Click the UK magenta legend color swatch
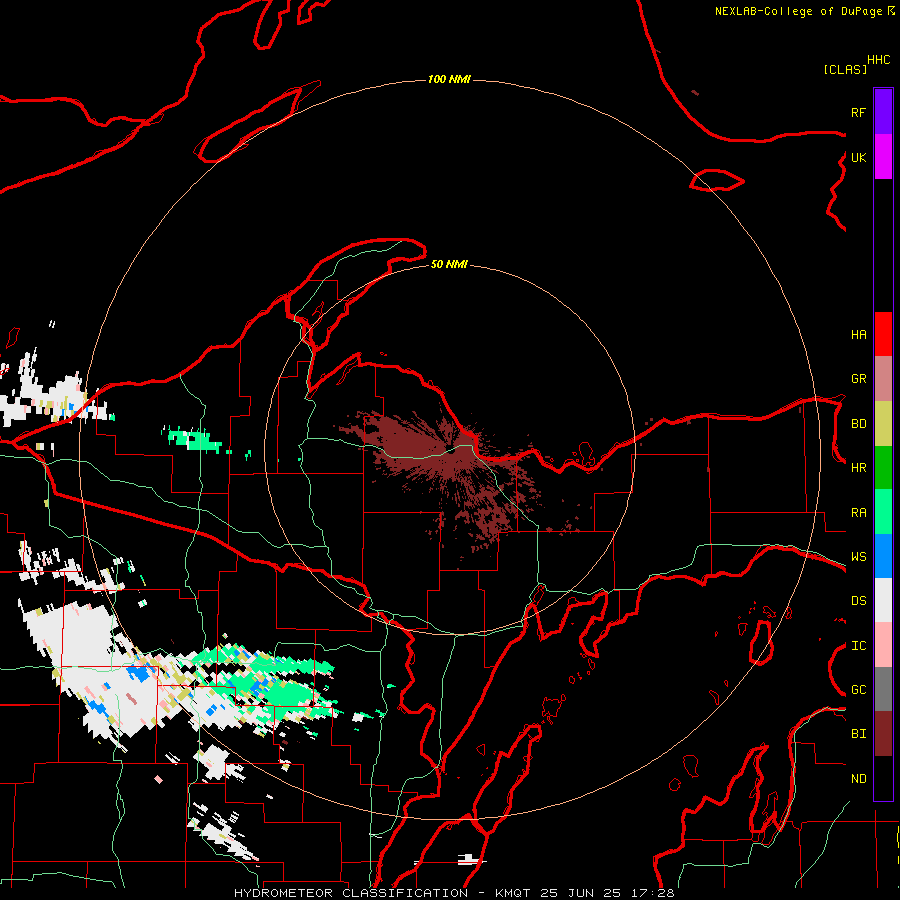 (x=883, y=157)
